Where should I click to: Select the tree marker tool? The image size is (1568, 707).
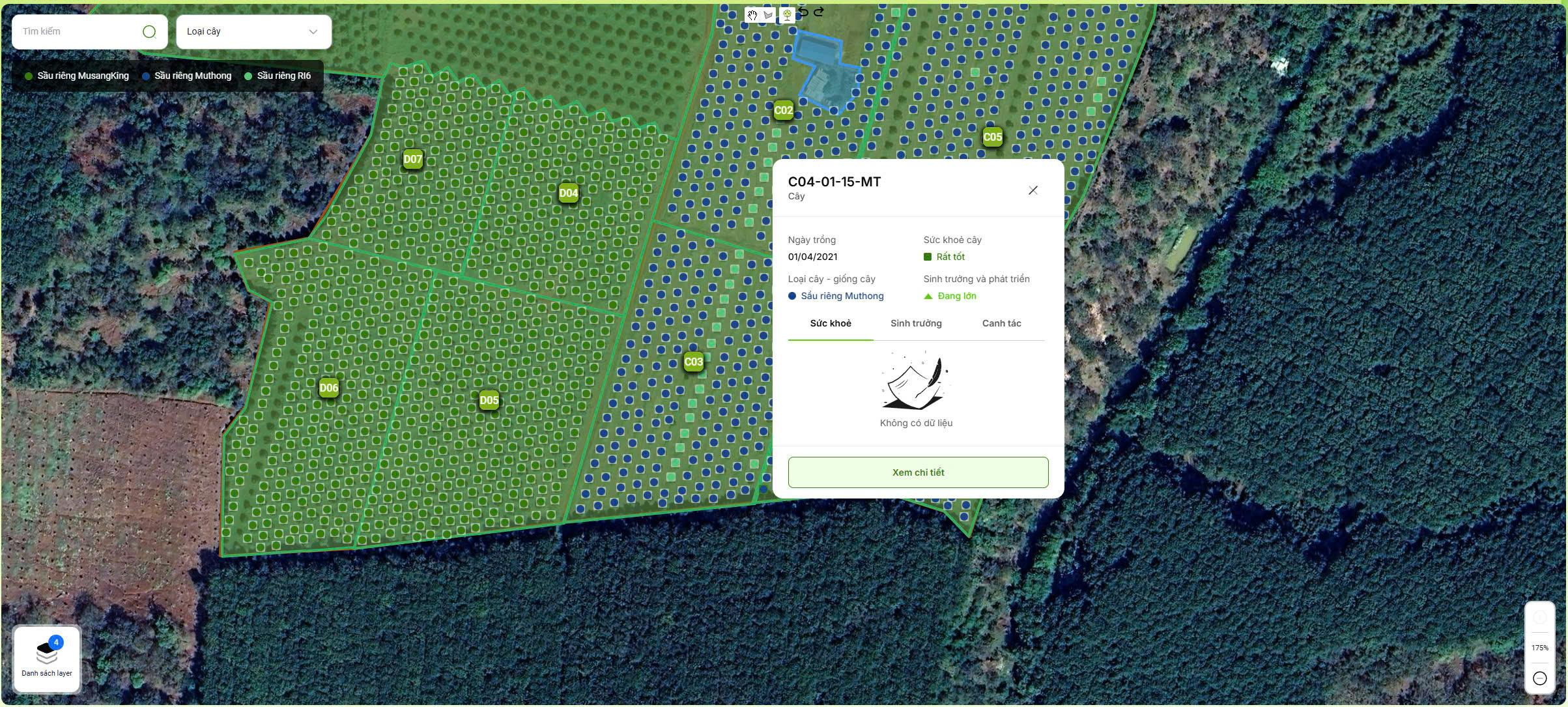click(787, 15)
